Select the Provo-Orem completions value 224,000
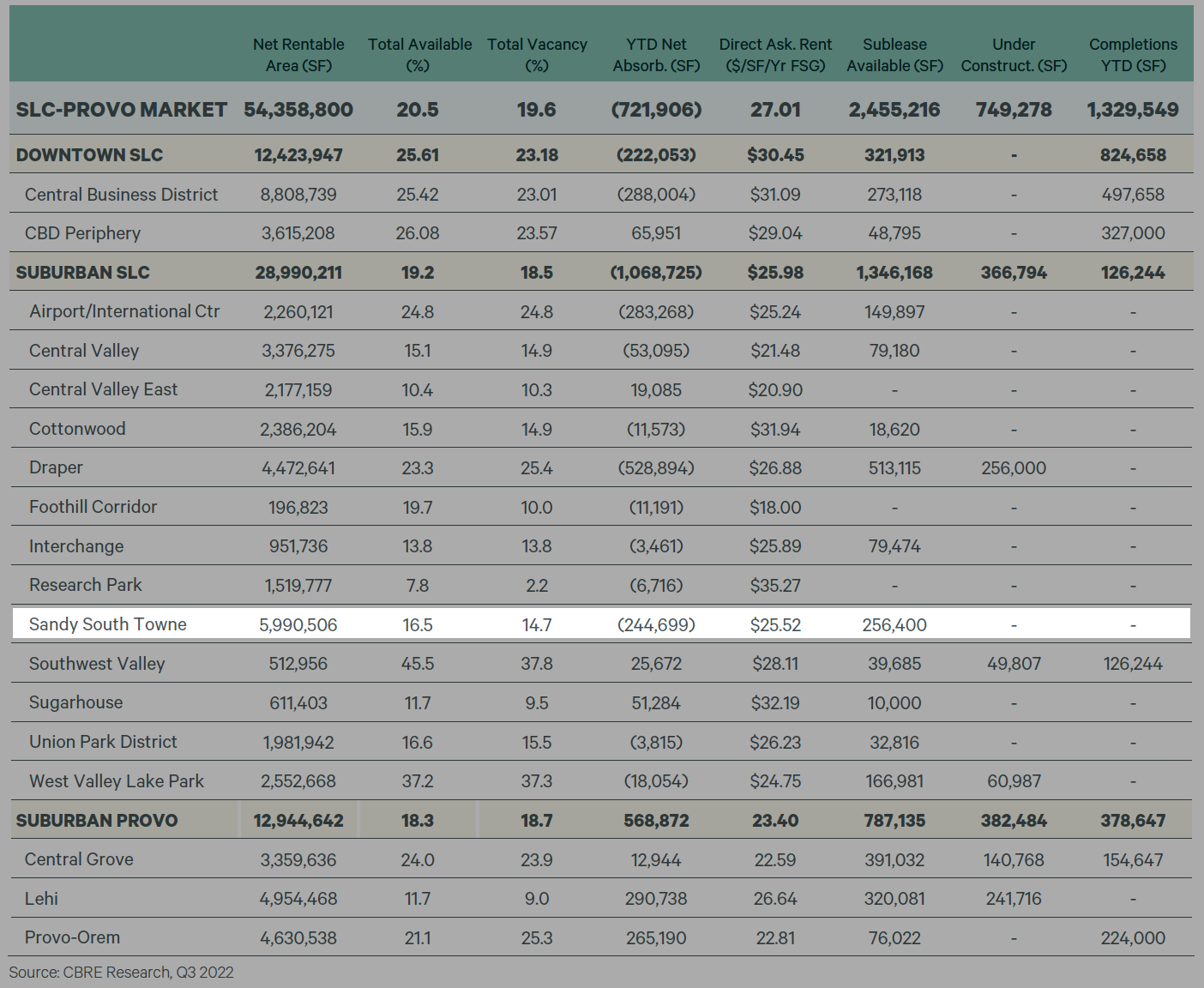 [x=1133, y=938]
